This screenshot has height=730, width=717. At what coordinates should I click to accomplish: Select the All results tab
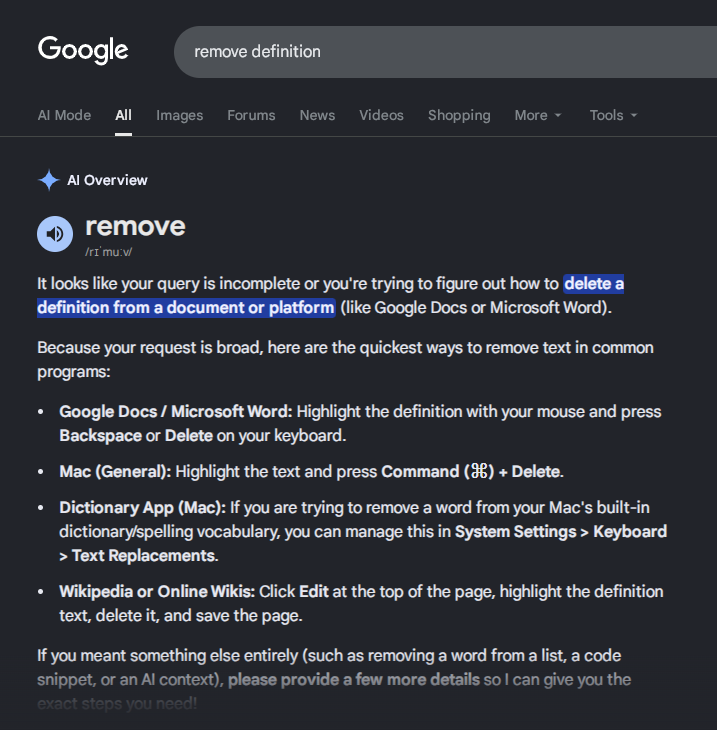tap(123, 115)
